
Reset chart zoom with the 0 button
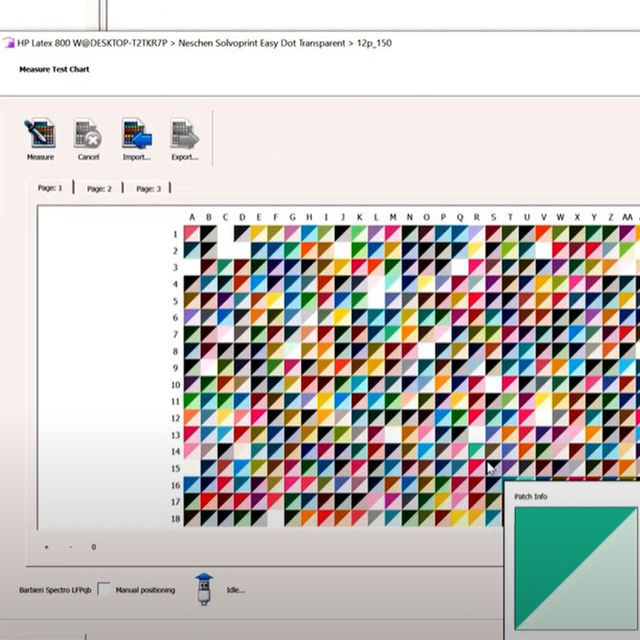(x=93, y=547)
